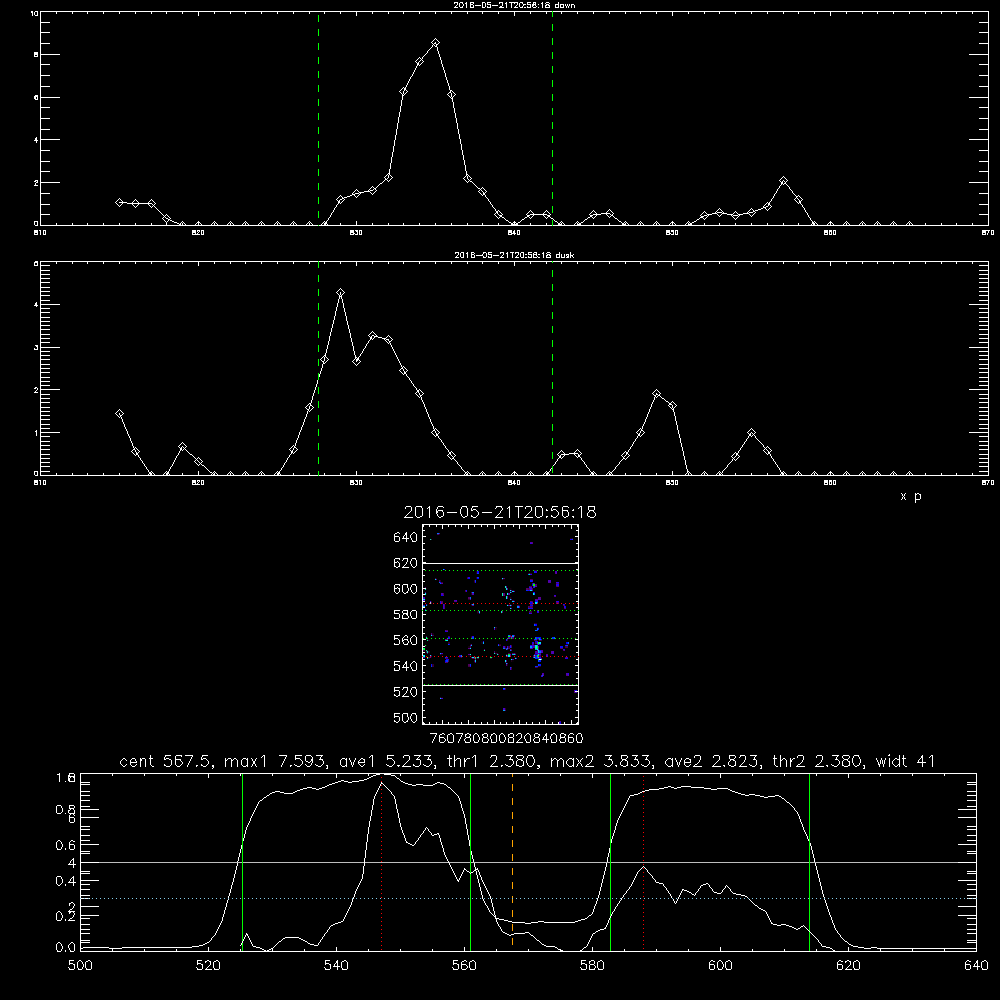Click the tallest peak marker in dusk plot
1000x1000 pixels.
coord(341,293)
